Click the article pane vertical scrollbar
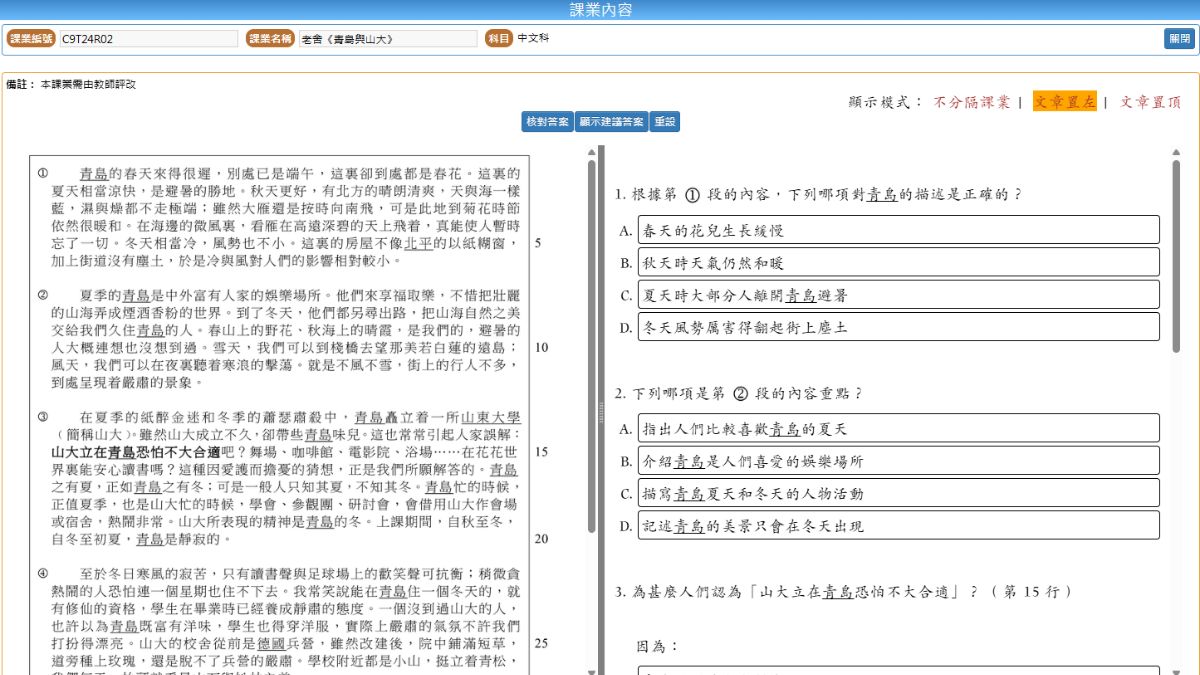 tap(591, 340)
